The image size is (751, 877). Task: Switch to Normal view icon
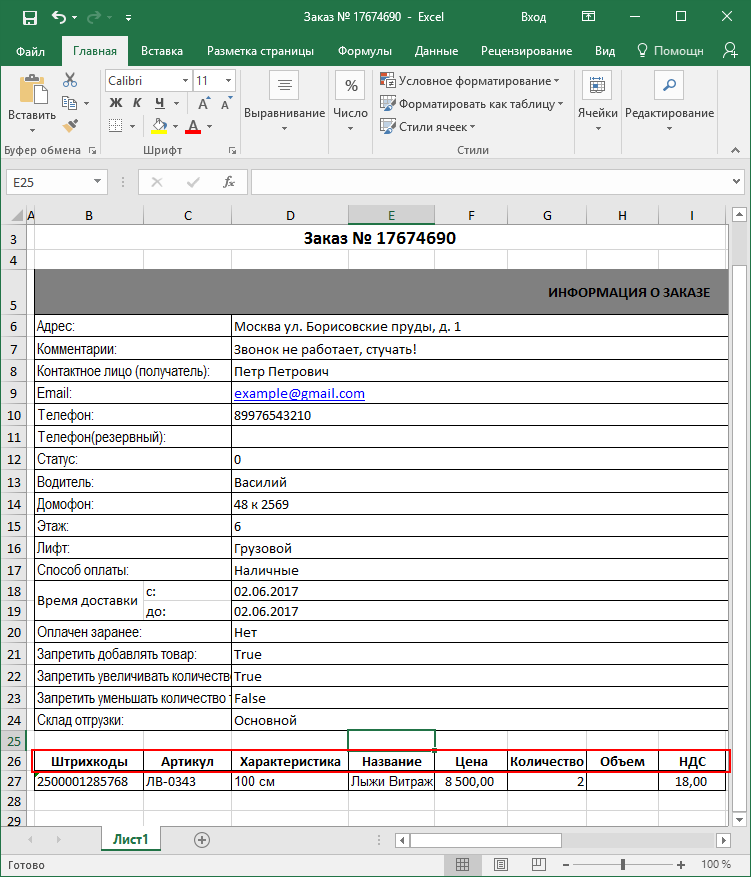pos(462,865)
